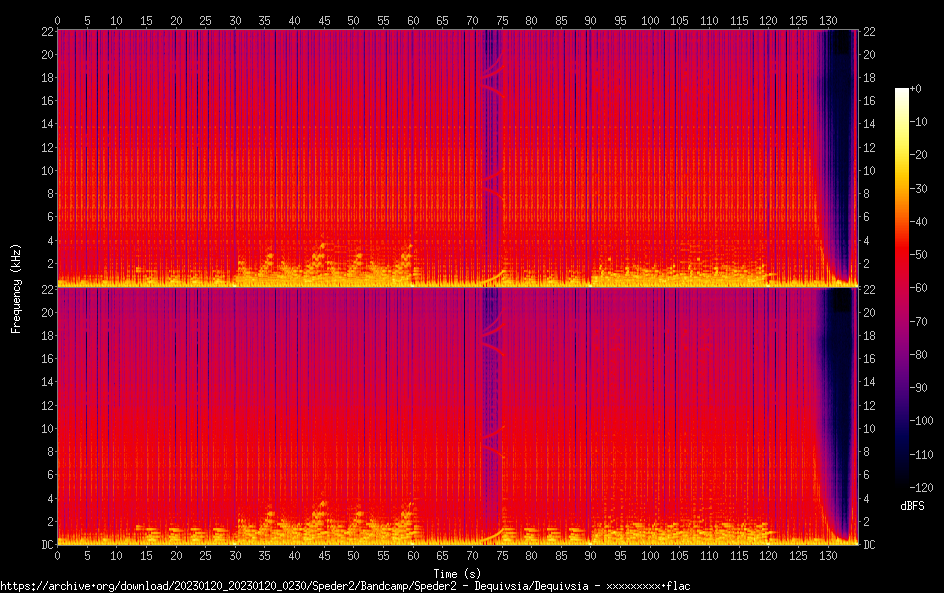Image resolution: width=944 pixels, height=593 pixels.
Task: Select the 100 second tick on the top time axis
Action: click(650, 20)
